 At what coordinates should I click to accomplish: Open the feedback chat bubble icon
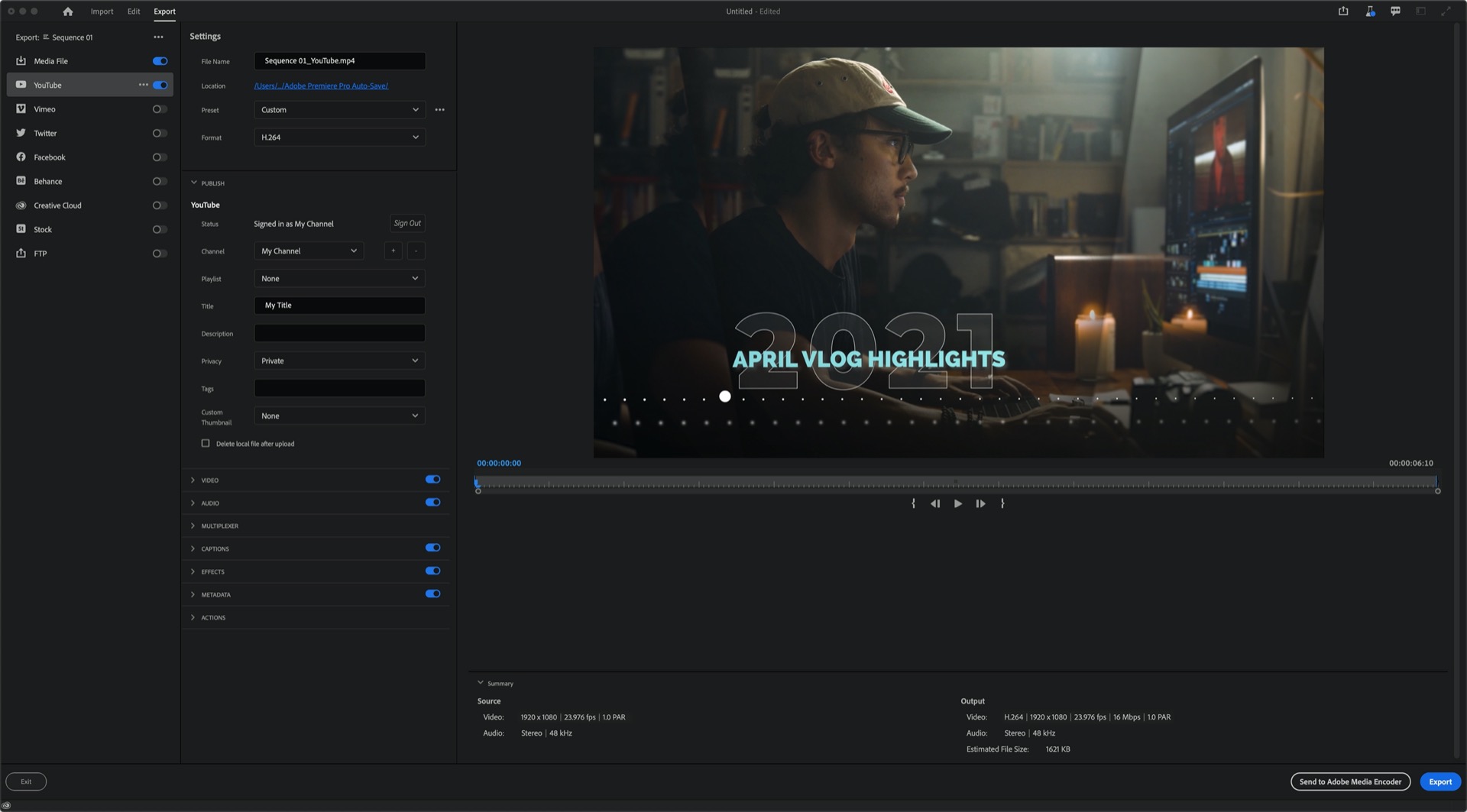pos(1394,11)
